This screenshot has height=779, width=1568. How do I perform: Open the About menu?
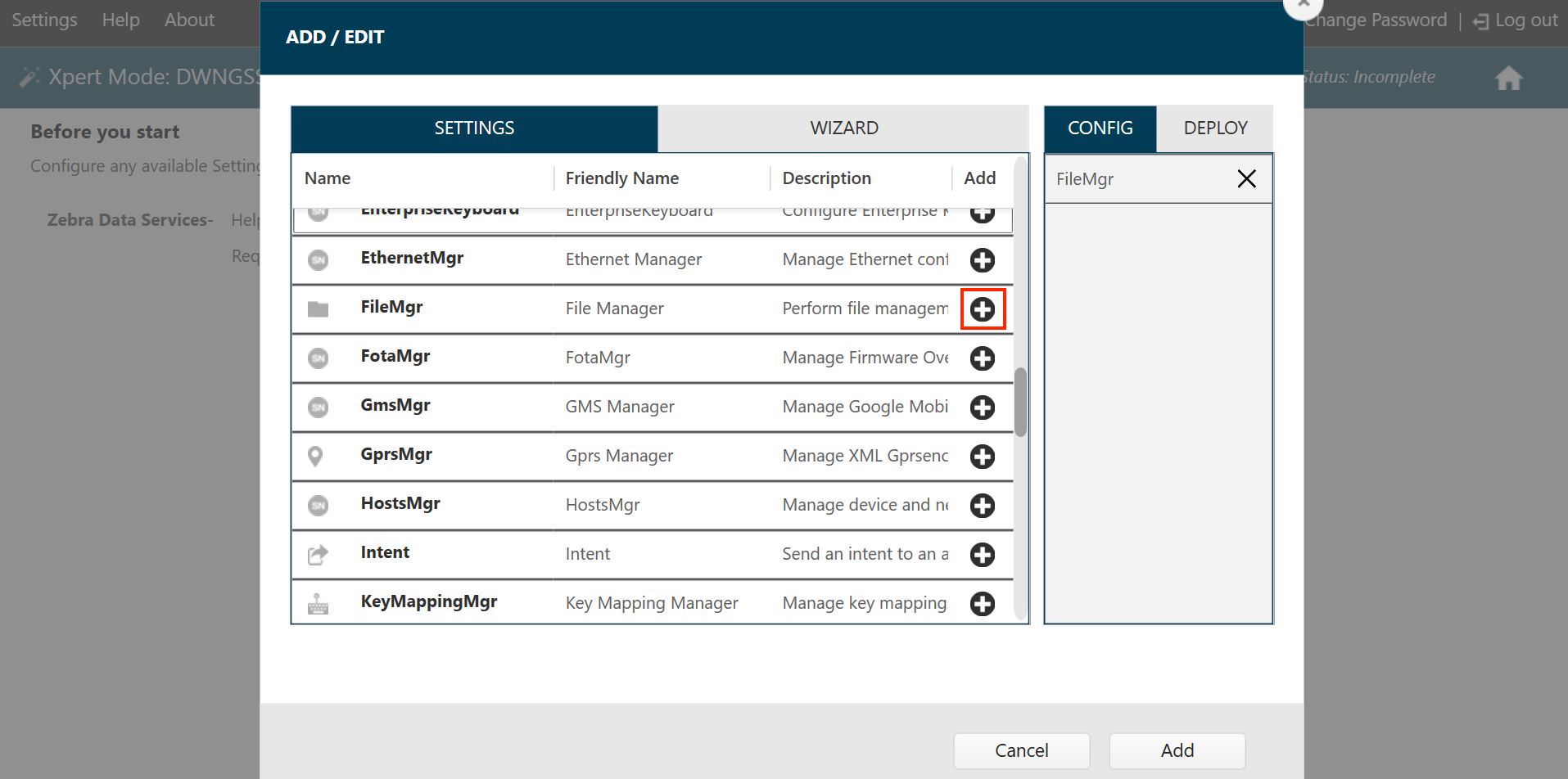[x=189, y=20]
